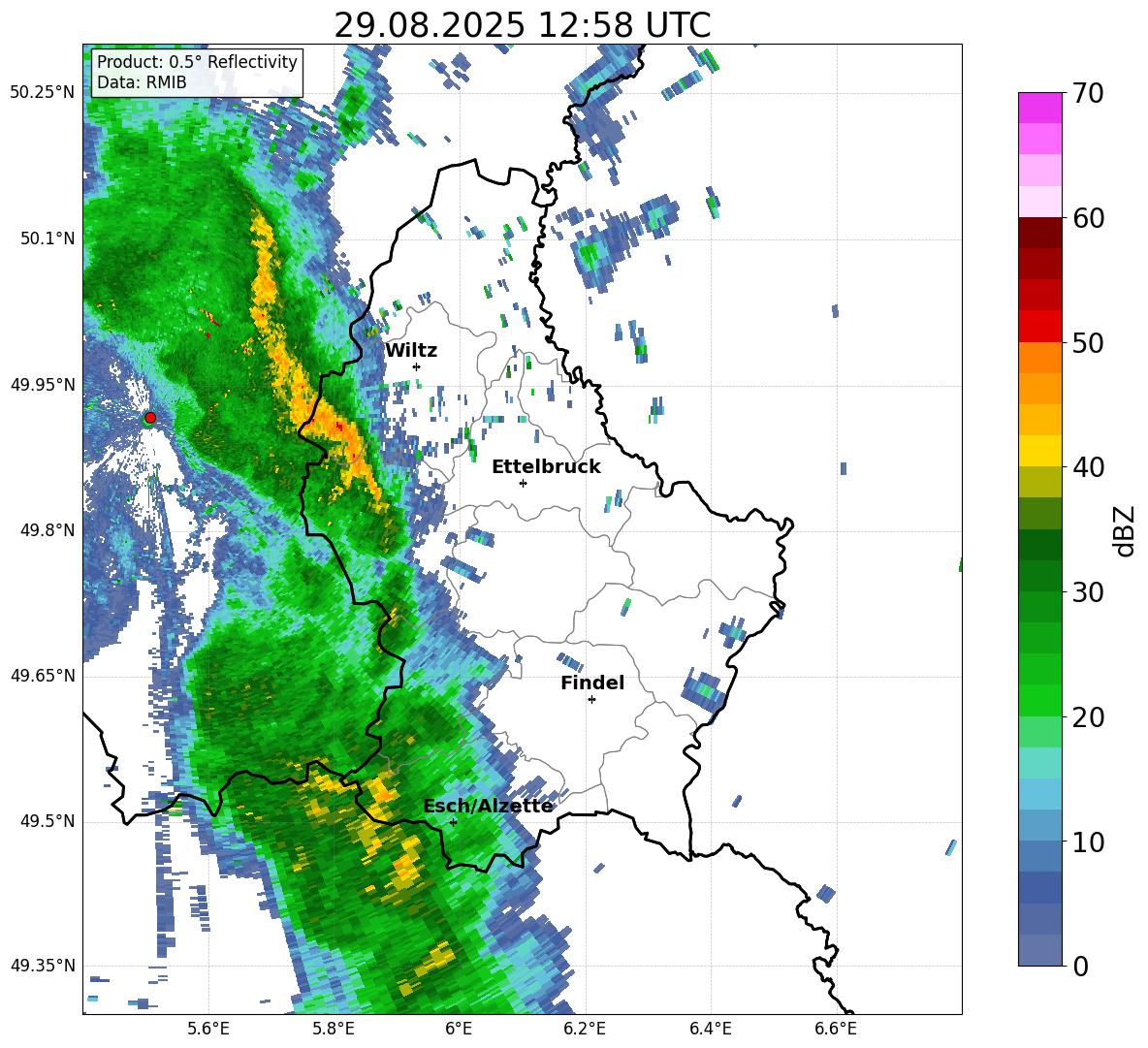Click the yellow colorbar segment above 40
1148x1048 pixels.
coord(1039,451)
